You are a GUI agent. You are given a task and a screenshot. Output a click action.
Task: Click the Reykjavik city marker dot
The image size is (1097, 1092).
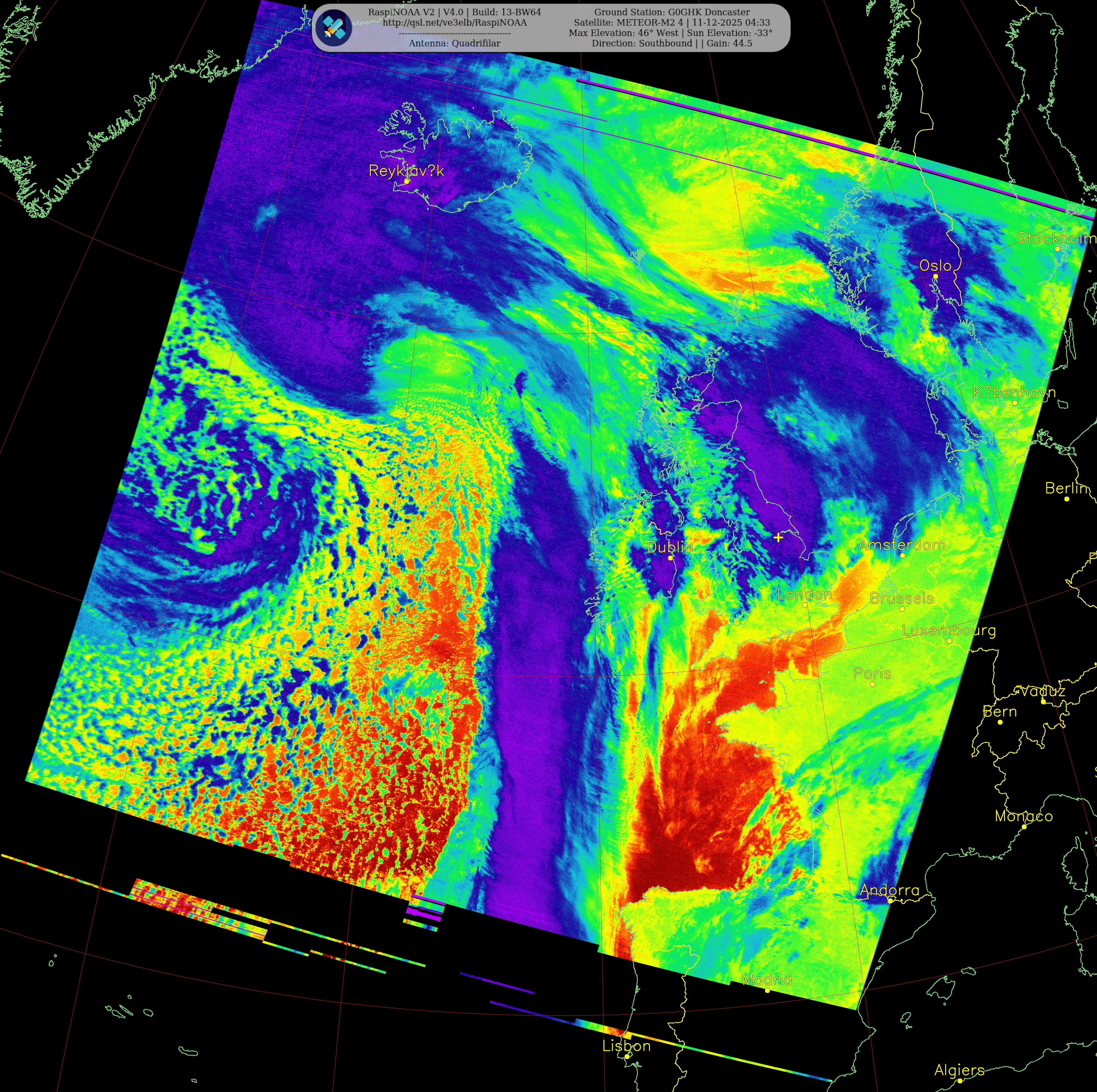pyautogui.click(x=407, y=181)
